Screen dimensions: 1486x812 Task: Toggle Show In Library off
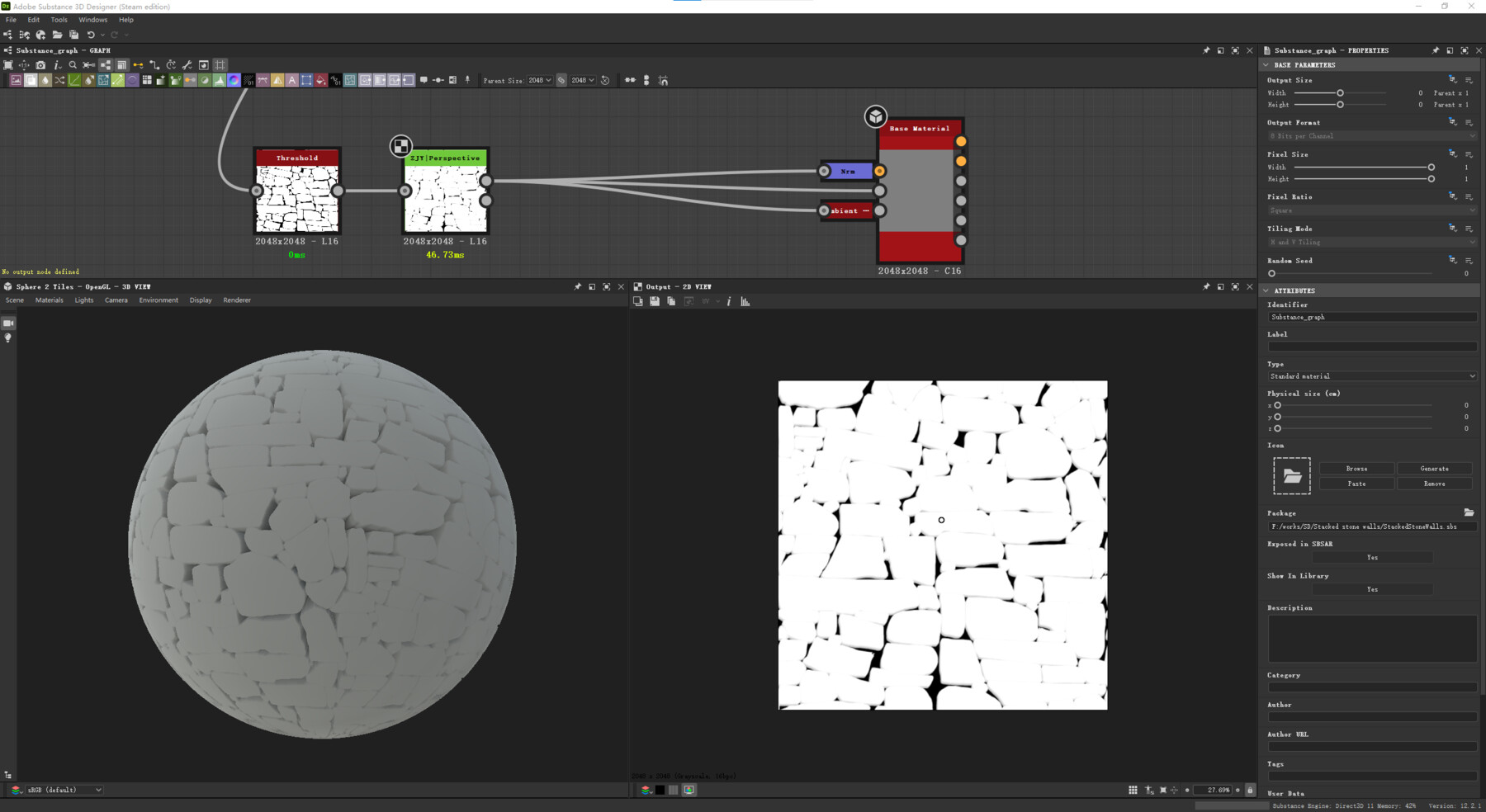point(1372,589)
